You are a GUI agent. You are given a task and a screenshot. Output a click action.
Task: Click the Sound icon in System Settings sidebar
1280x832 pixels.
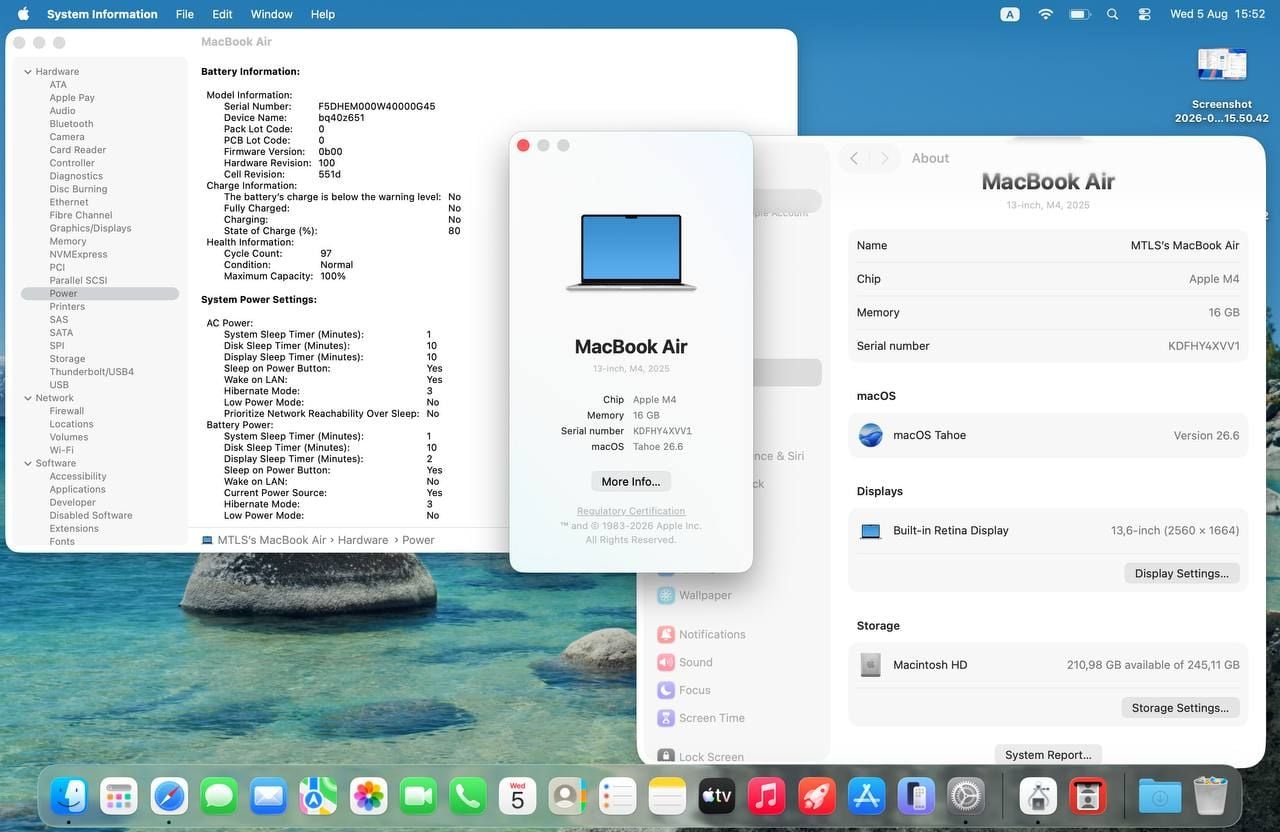[x=665, y=662]
